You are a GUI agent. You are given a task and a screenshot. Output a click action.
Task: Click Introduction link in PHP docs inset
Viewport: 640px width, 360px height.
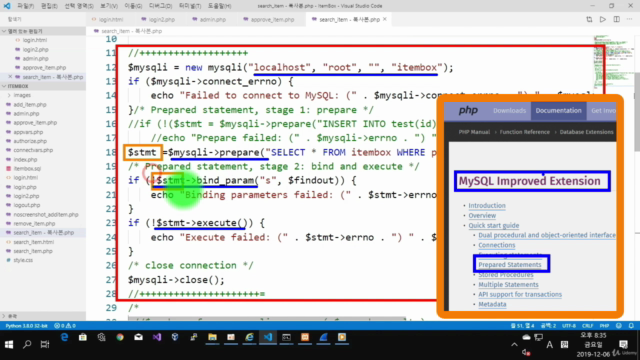[487, 205]
